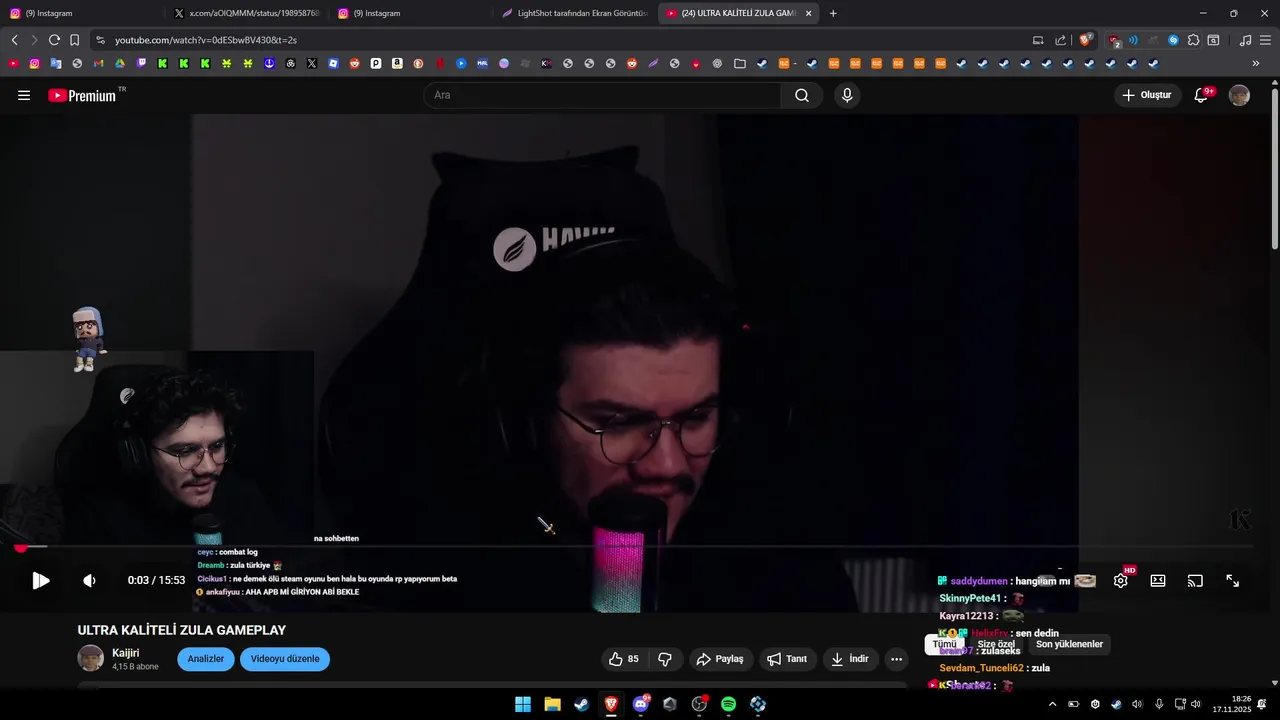The height and width of the screenshot is (720, 1280).
Task: Click the Tanıt promote button
Action: (787, 659)
